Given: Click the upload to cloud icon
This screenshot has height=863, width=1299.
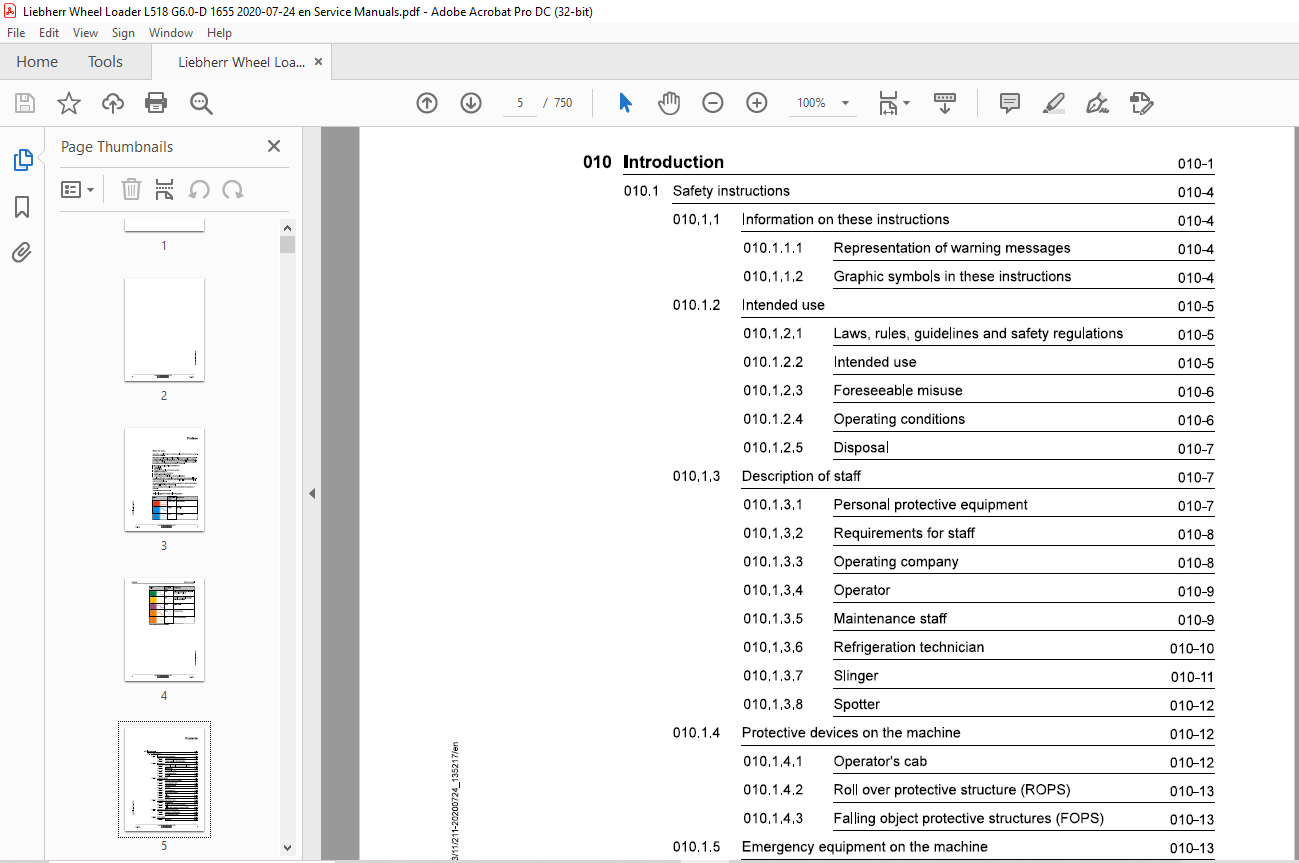Looking at the screenshot, I should click(113, 103).
